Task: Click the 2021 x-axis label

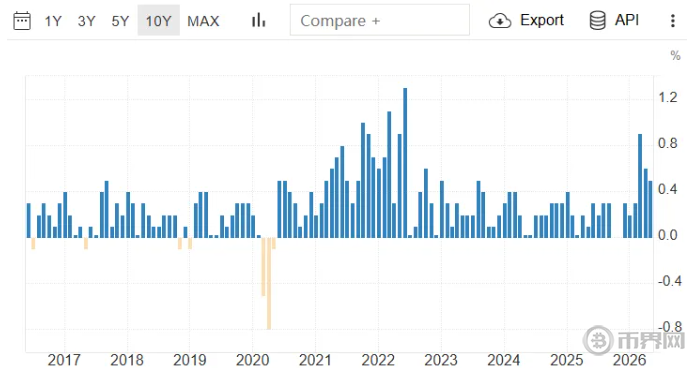Action: pyautogui.click(x=315, y=360)
